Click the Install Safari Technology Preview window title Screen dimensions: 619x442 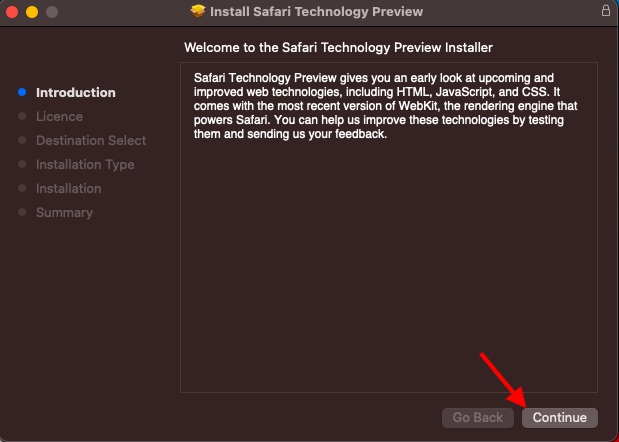316,11
